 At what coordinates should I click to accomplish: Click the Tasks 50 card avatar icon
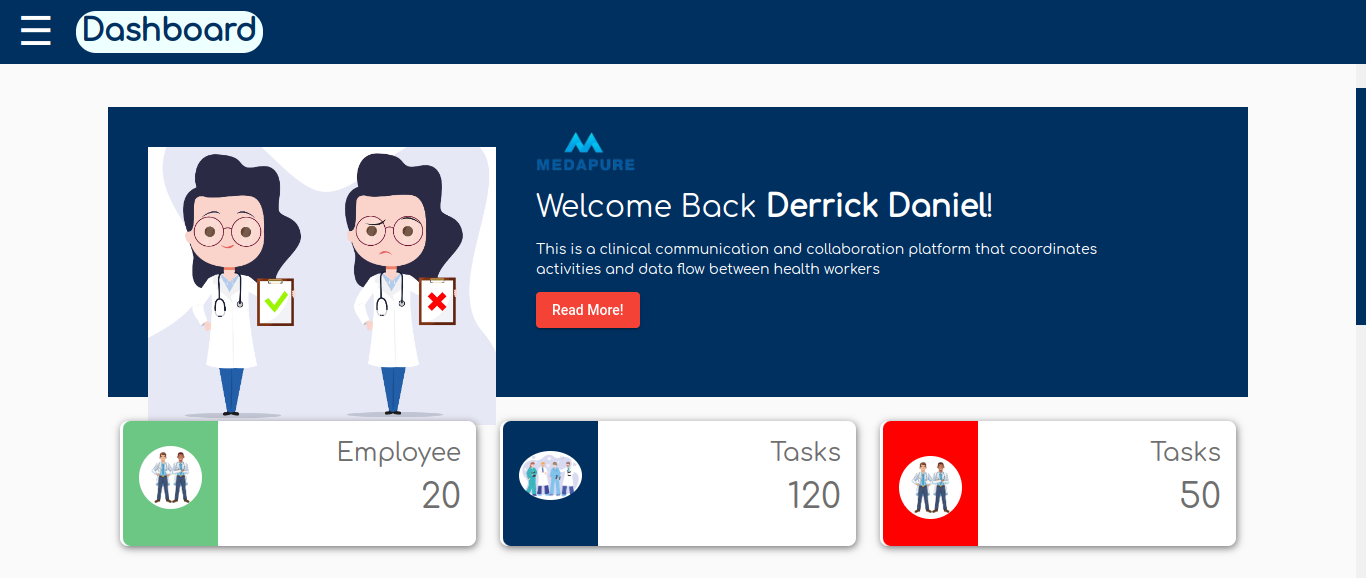(x=930, y=487)
